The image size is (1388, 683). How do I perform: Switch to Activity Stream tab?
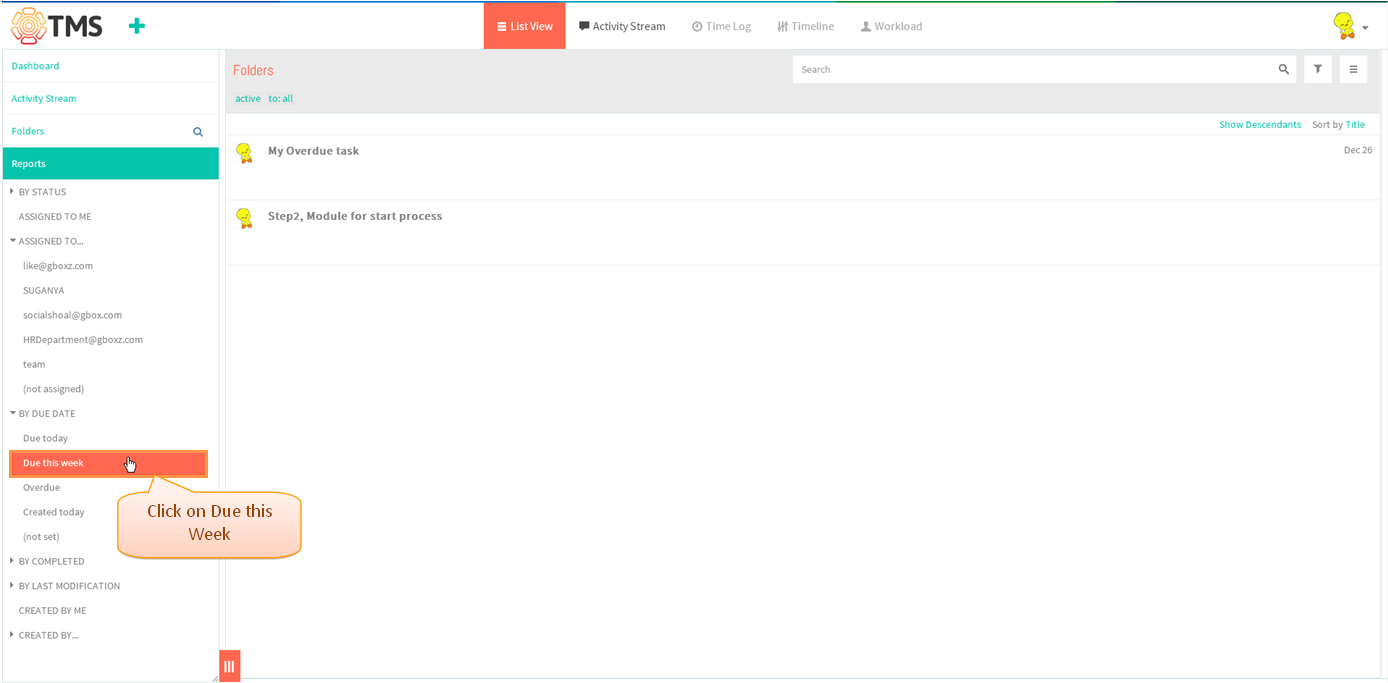(x=622, y=26)
